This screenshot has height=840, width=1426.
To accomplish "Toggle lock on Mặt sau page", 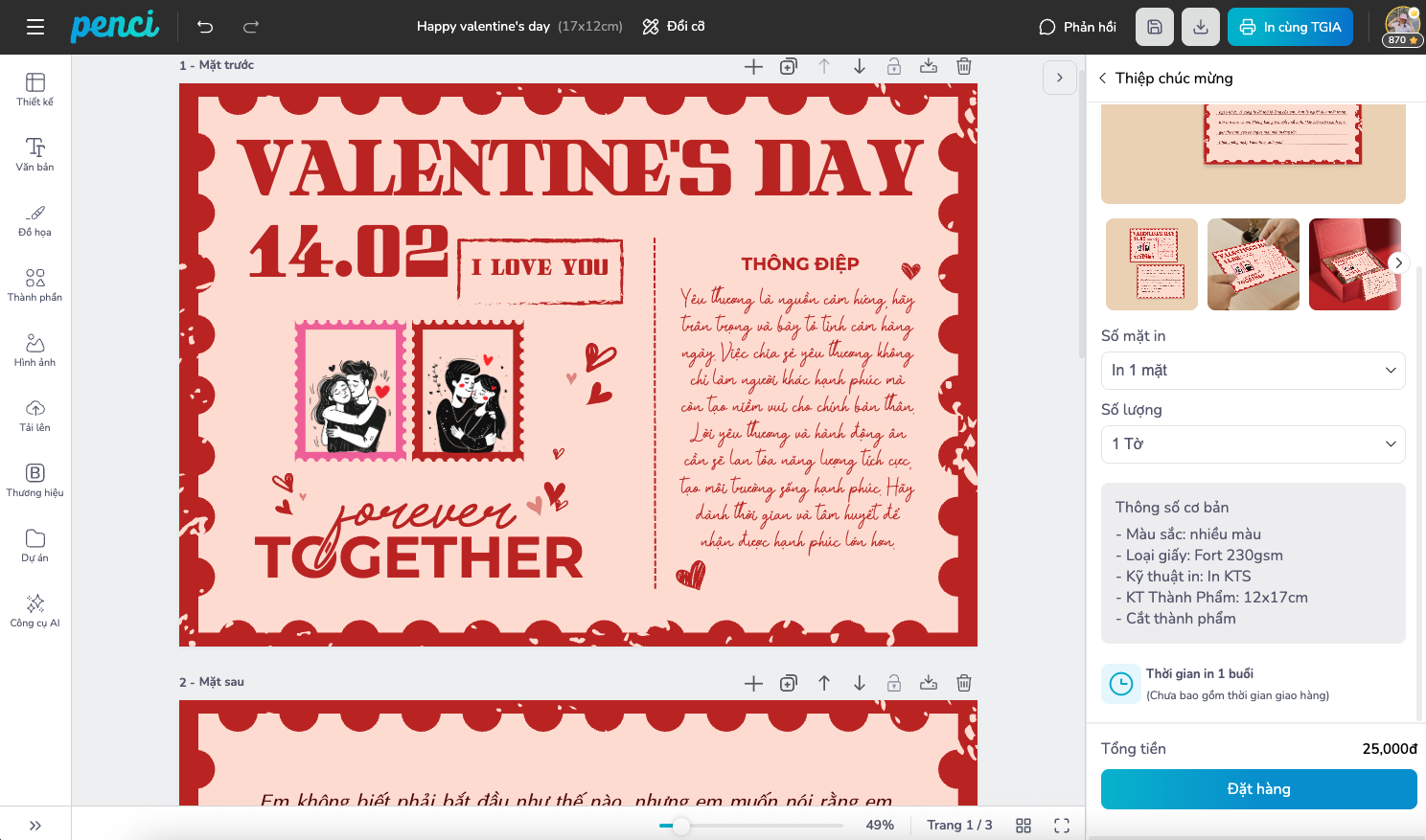I will [893, 683].
